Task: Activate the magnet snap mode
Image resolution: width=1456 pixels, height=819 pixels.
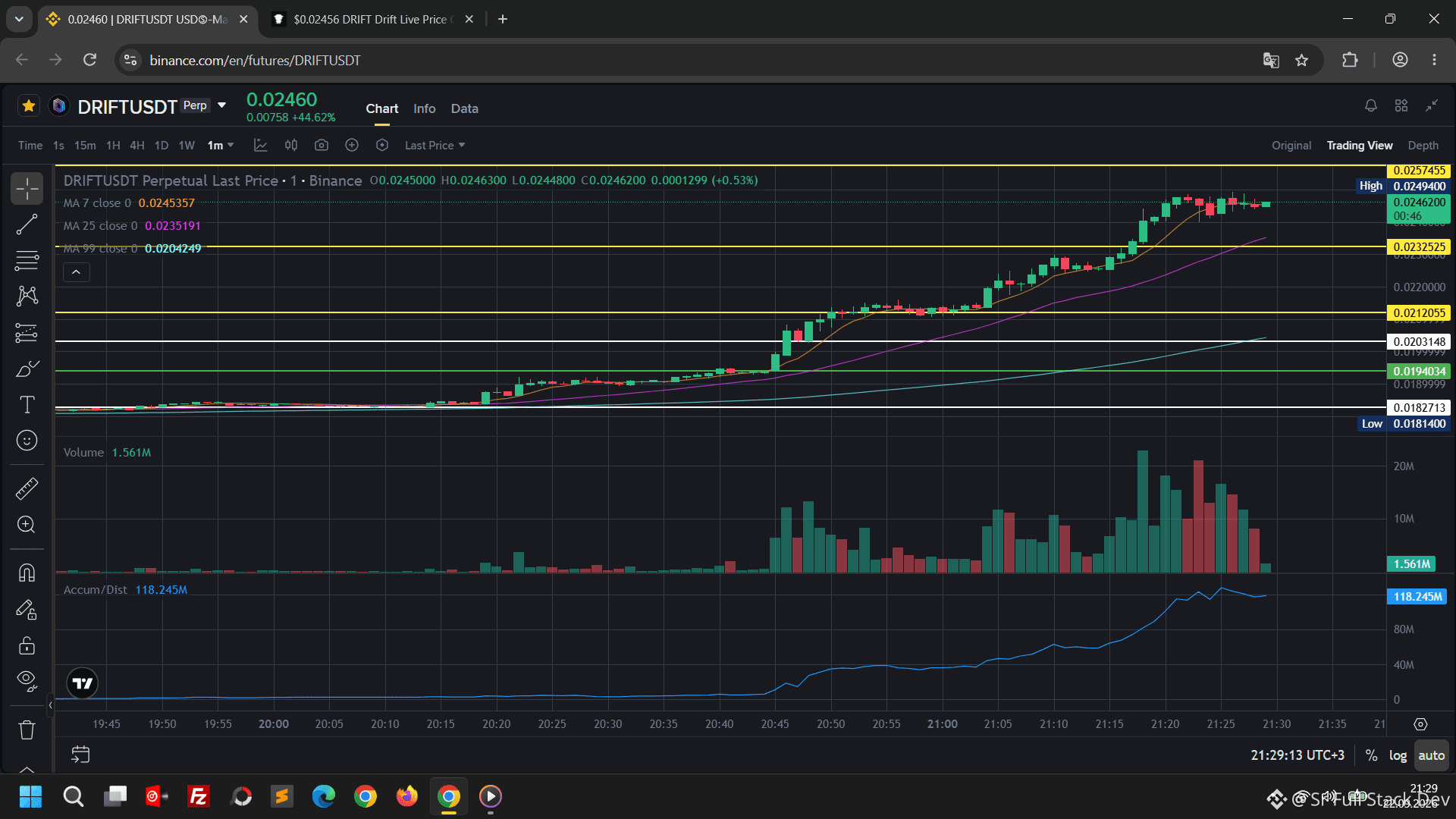Action: [27, 573]
